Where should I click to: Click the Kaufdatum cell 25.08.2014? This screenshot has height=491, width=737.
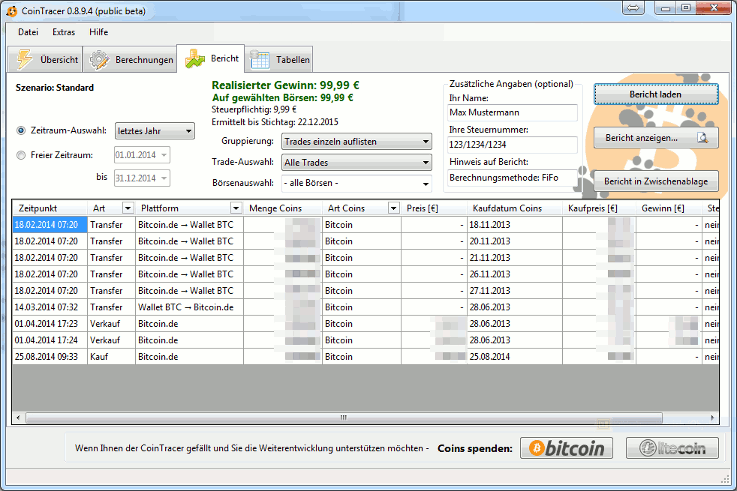point(515,357)
